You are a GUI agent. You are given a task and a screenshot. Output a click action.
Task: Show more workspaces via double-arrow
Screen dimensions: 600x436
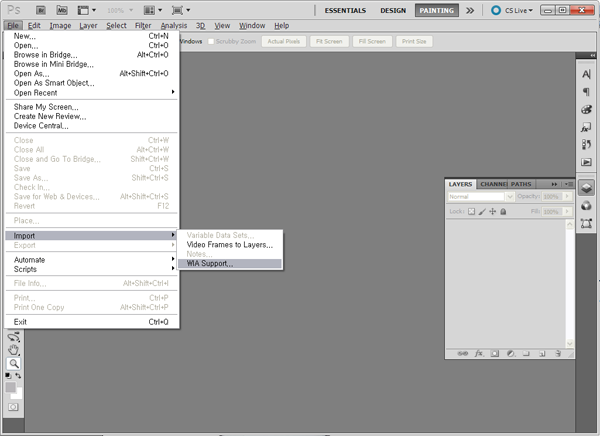[x=470, y=10]
